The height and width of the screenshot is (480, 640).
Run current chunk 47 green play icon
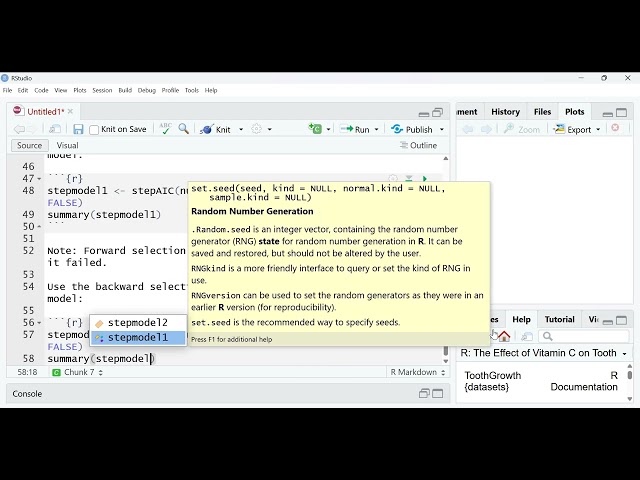click(425, 179)
